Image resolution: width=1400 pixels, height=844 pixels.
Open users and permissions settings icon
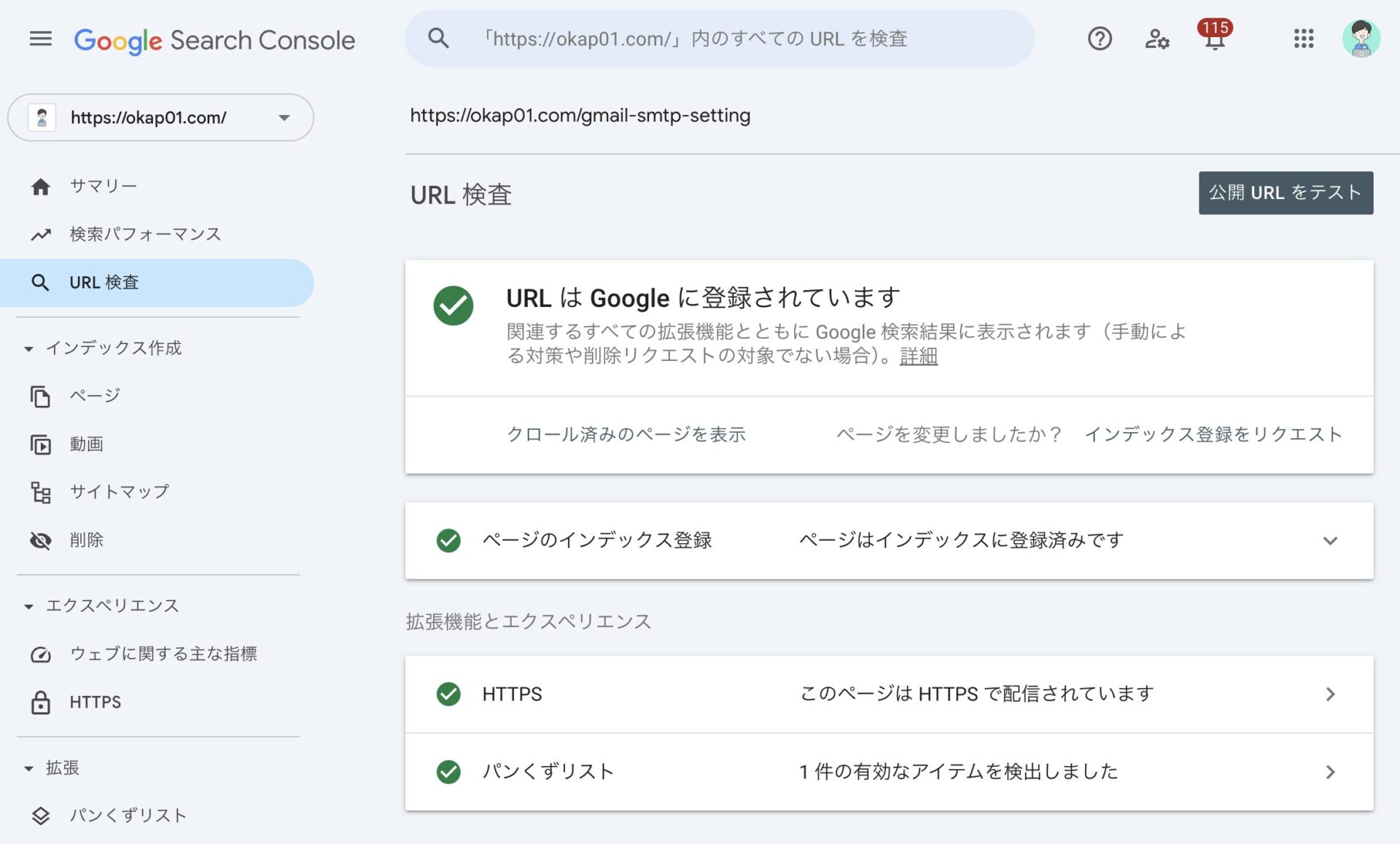coord(1157,39)
